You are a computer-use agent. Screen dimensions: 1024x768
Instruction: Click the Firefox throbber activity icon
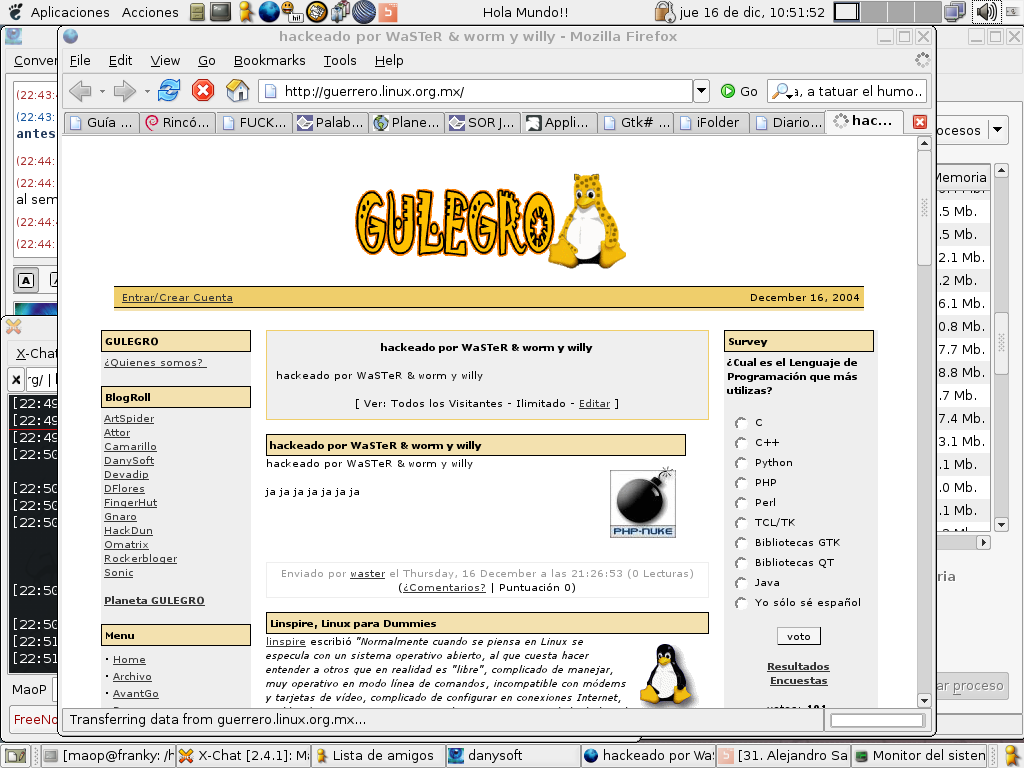[921, 60]
